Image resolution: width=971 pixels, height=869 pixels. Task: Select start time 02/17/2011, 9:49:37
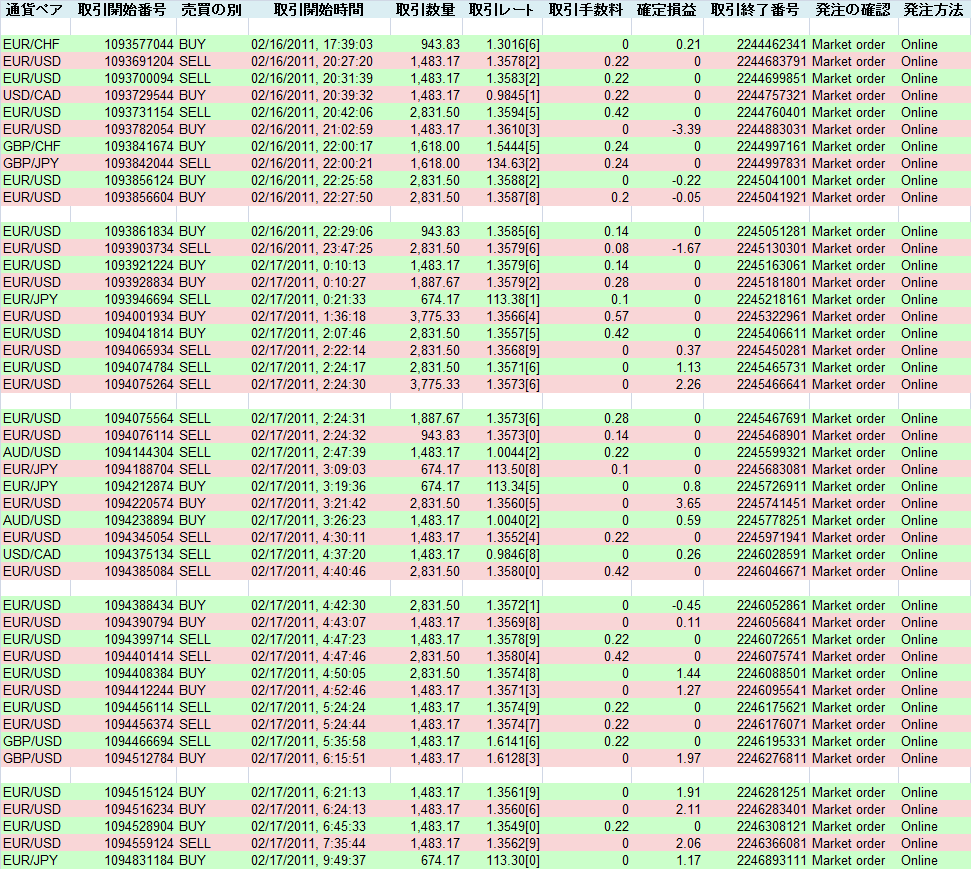pyautogui.click(x=312, y=860)
